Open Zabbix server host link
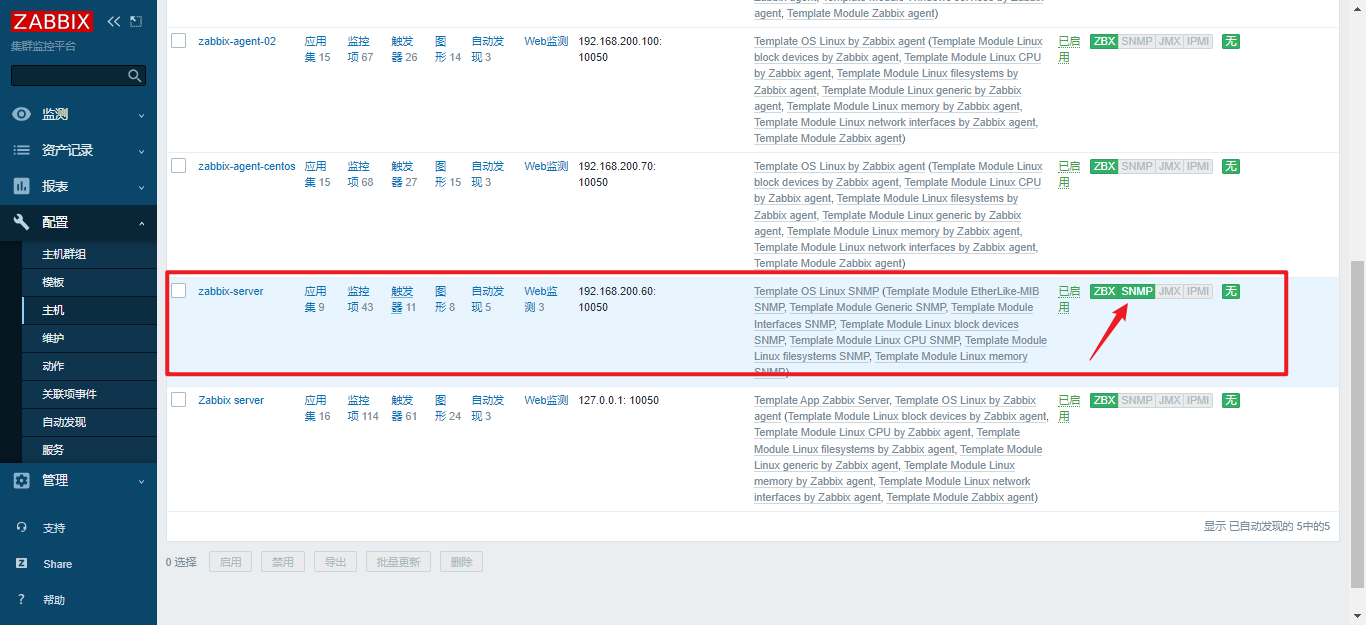Screen dimensions: 1366x625 pyautogui.click(x=231, y=400)
